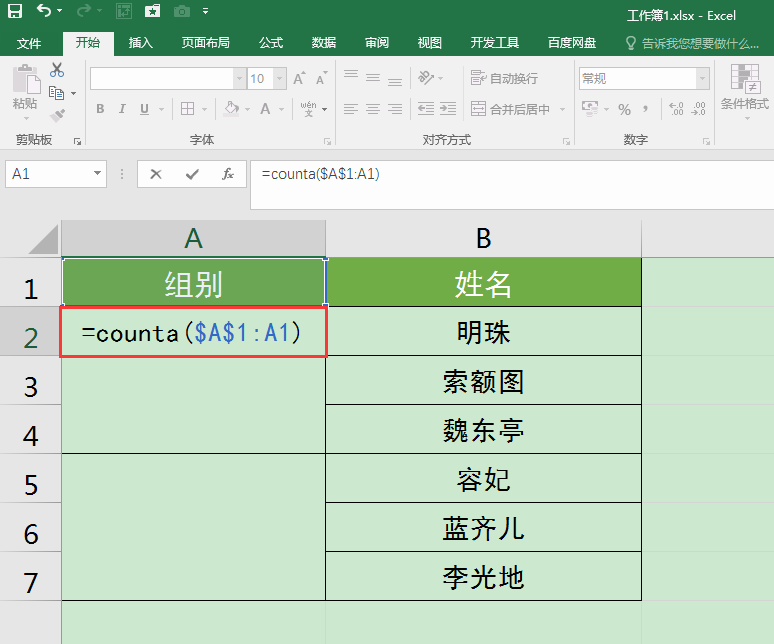Select row 5 header
Image resolution: width=774 pixels, height=644 pixels.
tap(31, 478)
